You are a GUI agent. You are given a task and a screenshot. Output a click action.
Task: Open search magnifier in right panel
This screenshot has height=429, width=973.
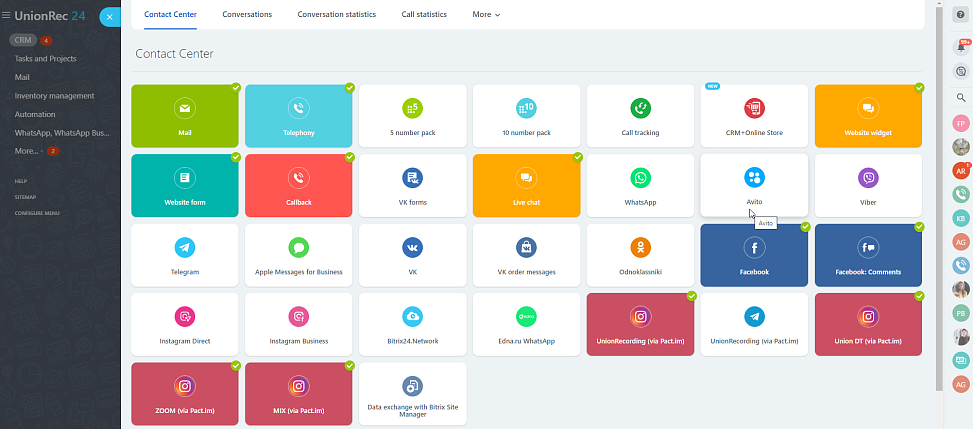961,97
